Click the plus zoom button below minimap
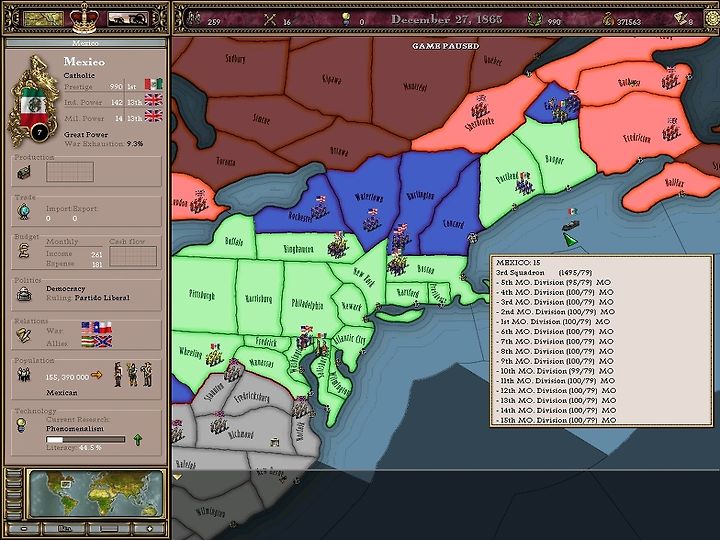Screen dimensions: 720x540 click(149, 529)
